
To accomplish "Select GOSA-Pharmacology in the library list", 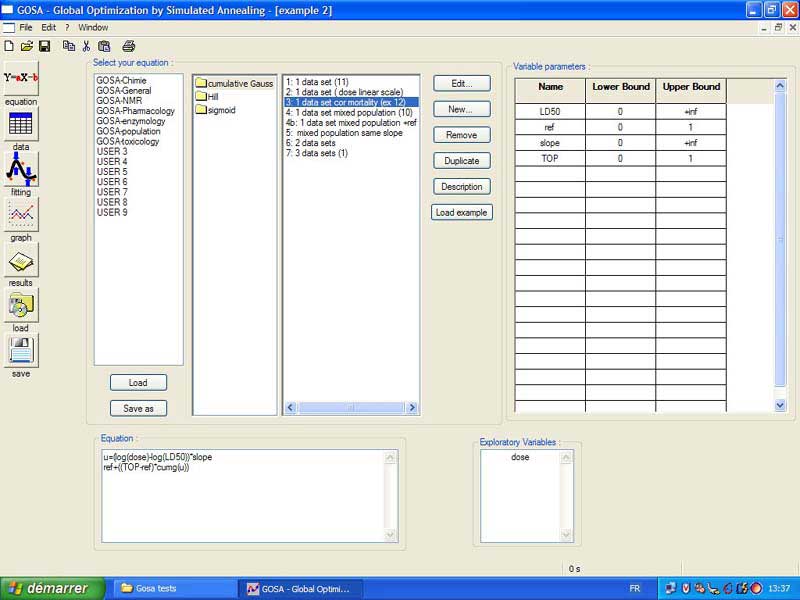I will pos(136,111).
